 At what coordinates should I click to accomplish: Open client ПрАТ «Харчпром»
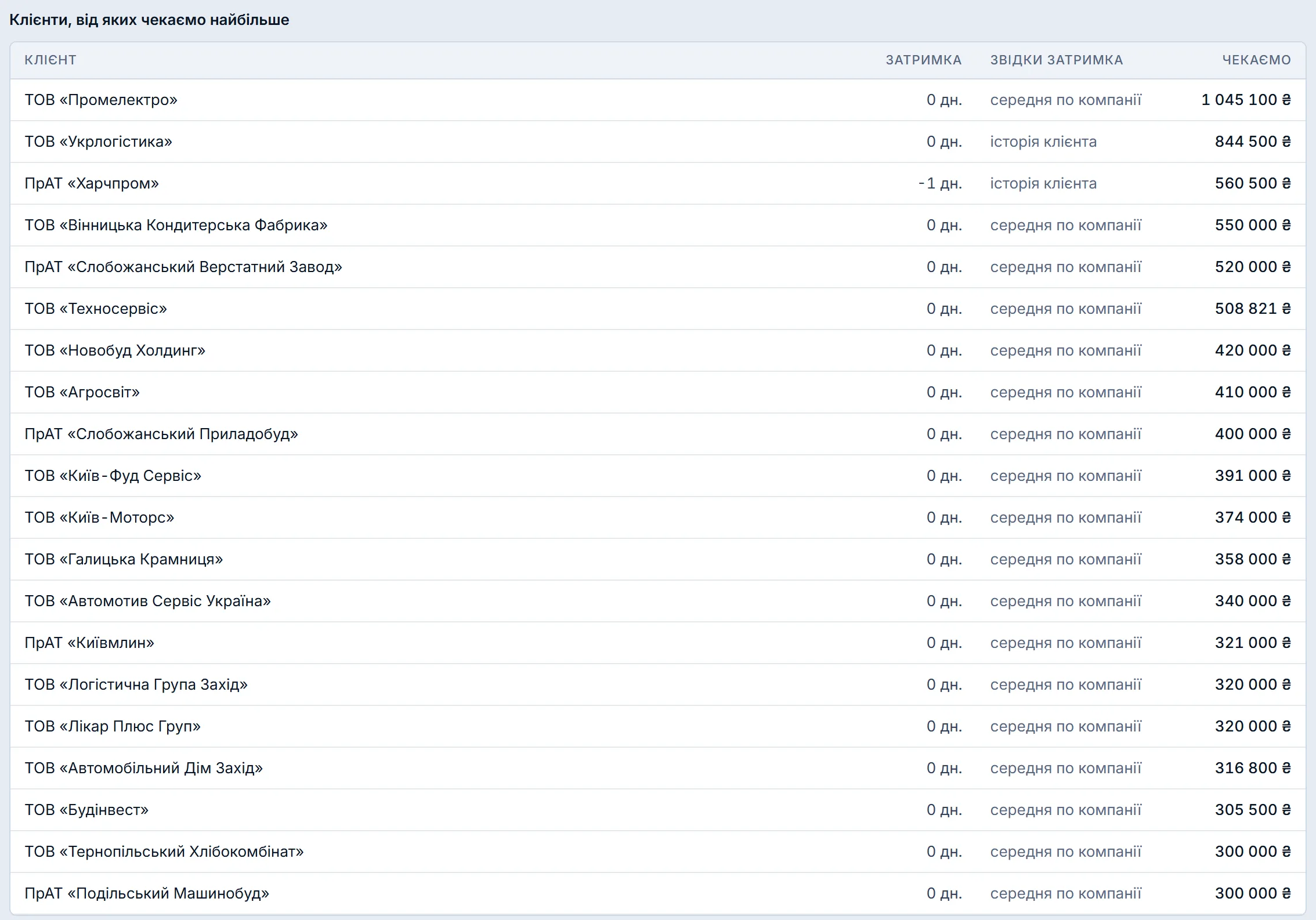[92, 183]
